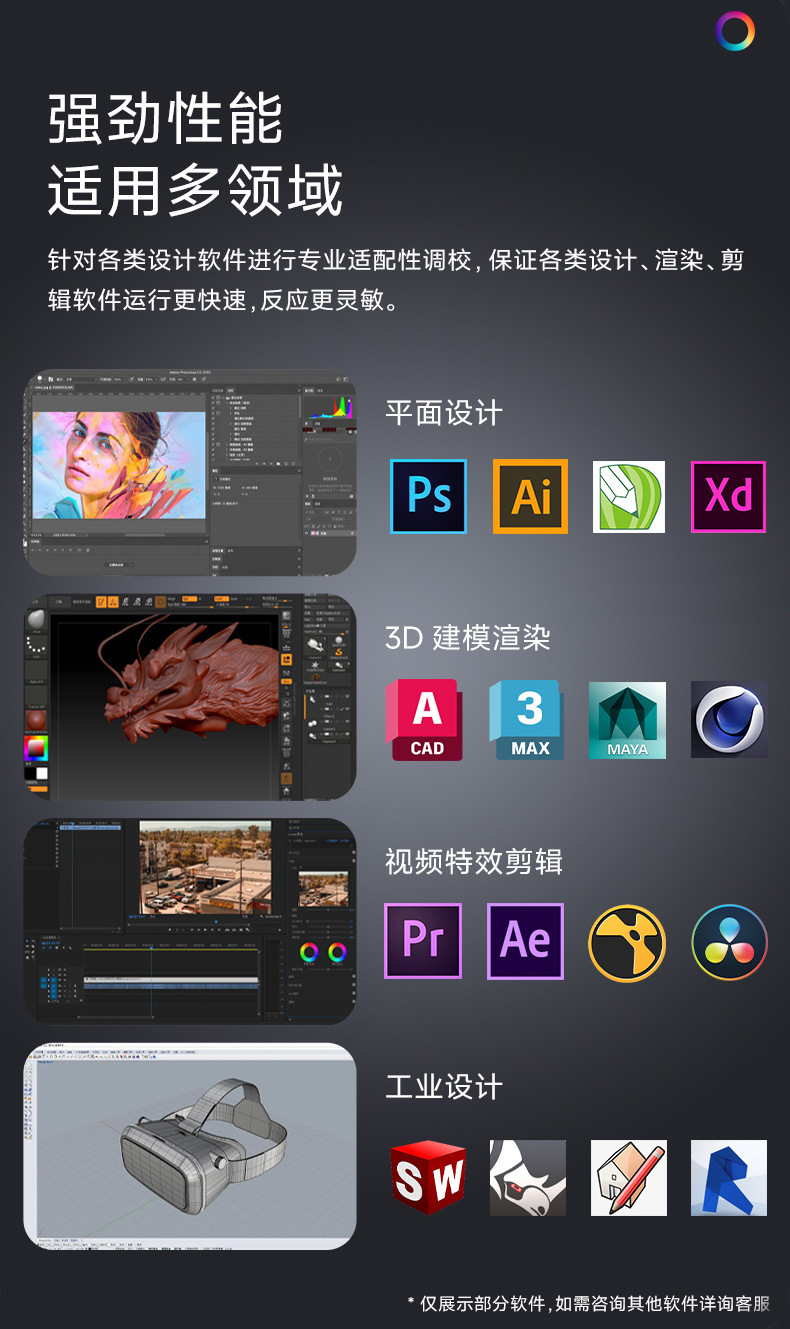790x1329 pixels.
Task: Open the Photoshop screenshot thumbnail
Action: (x=190, y=474)
